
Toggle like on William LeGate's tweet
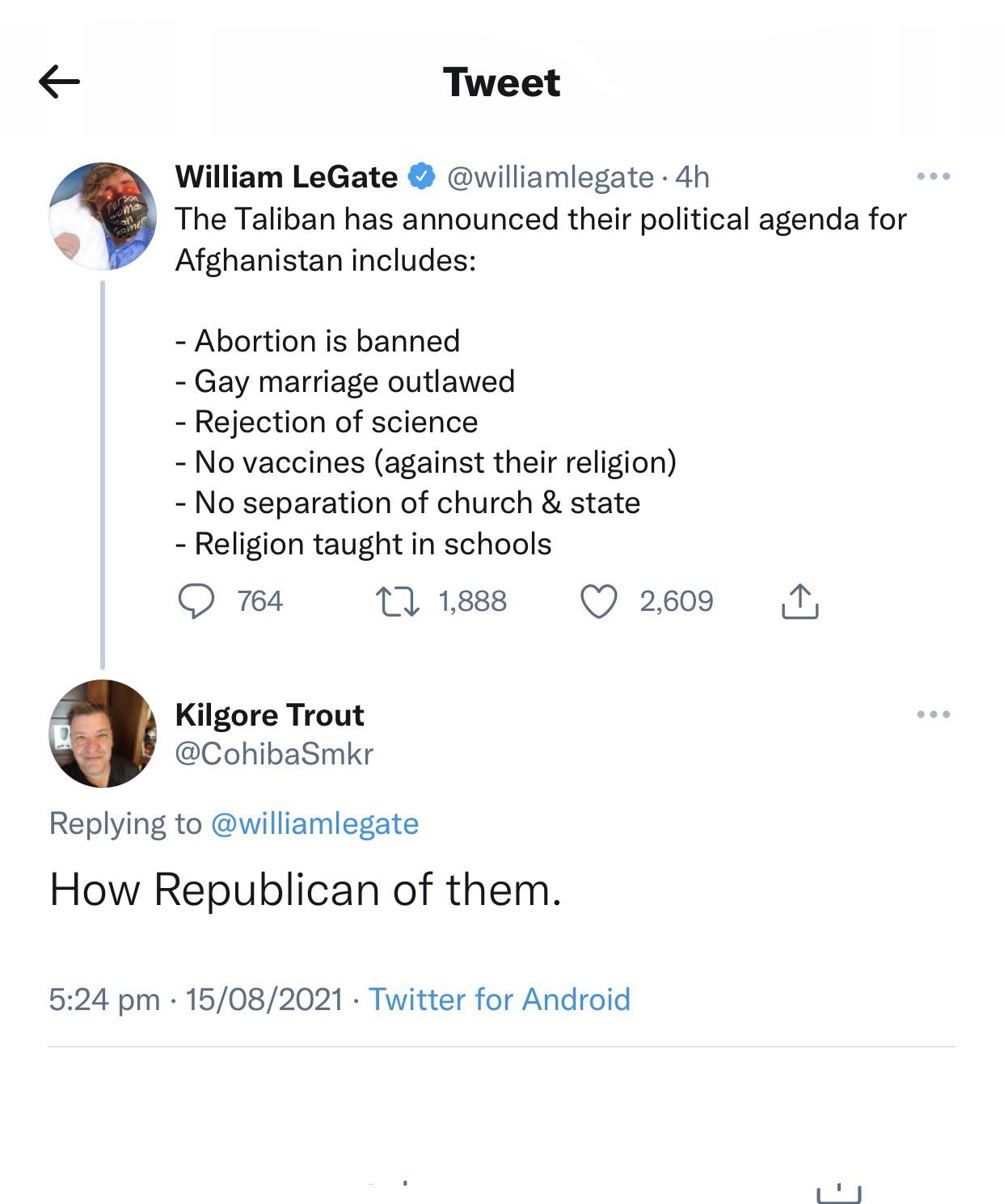pyautogui.click(x=599, y=600)
